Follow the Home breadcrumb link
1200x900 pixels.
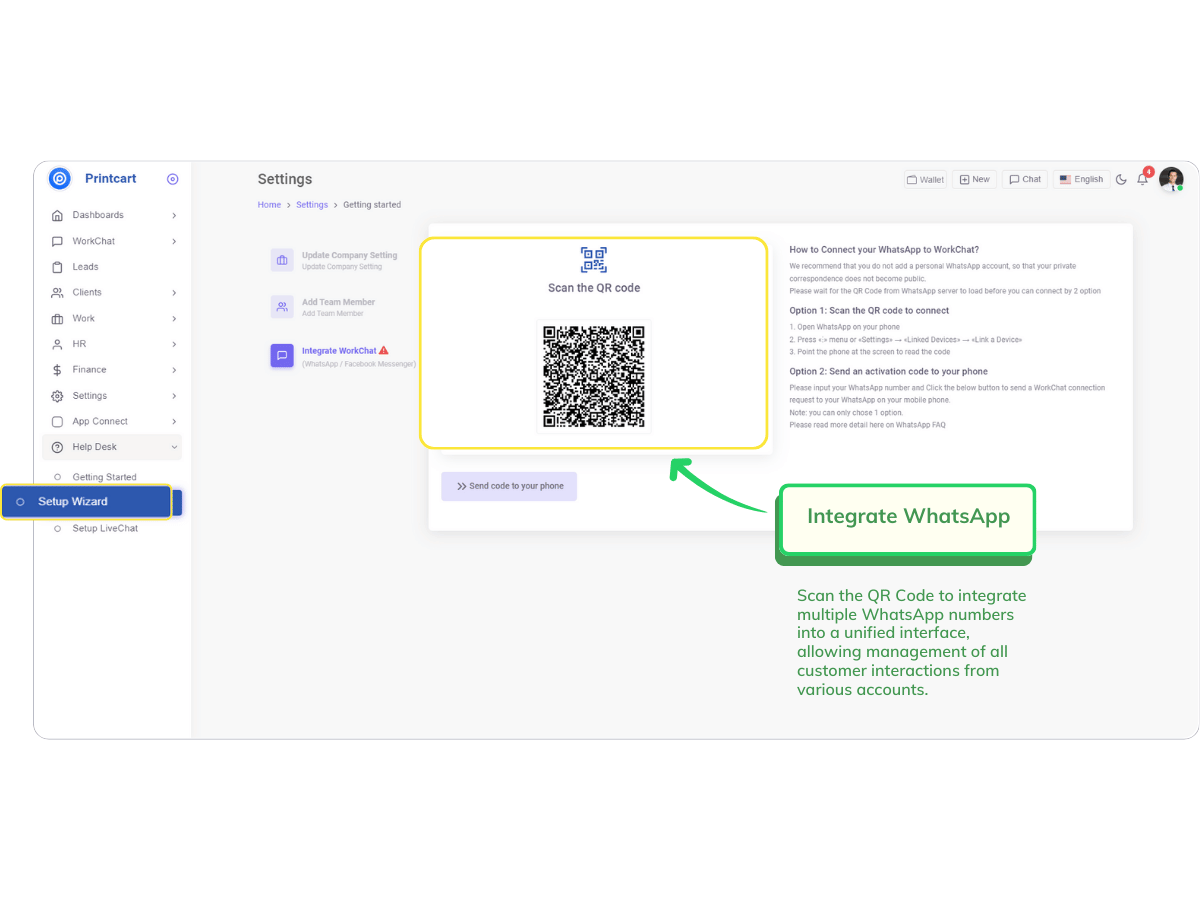(x=269, y=205)
